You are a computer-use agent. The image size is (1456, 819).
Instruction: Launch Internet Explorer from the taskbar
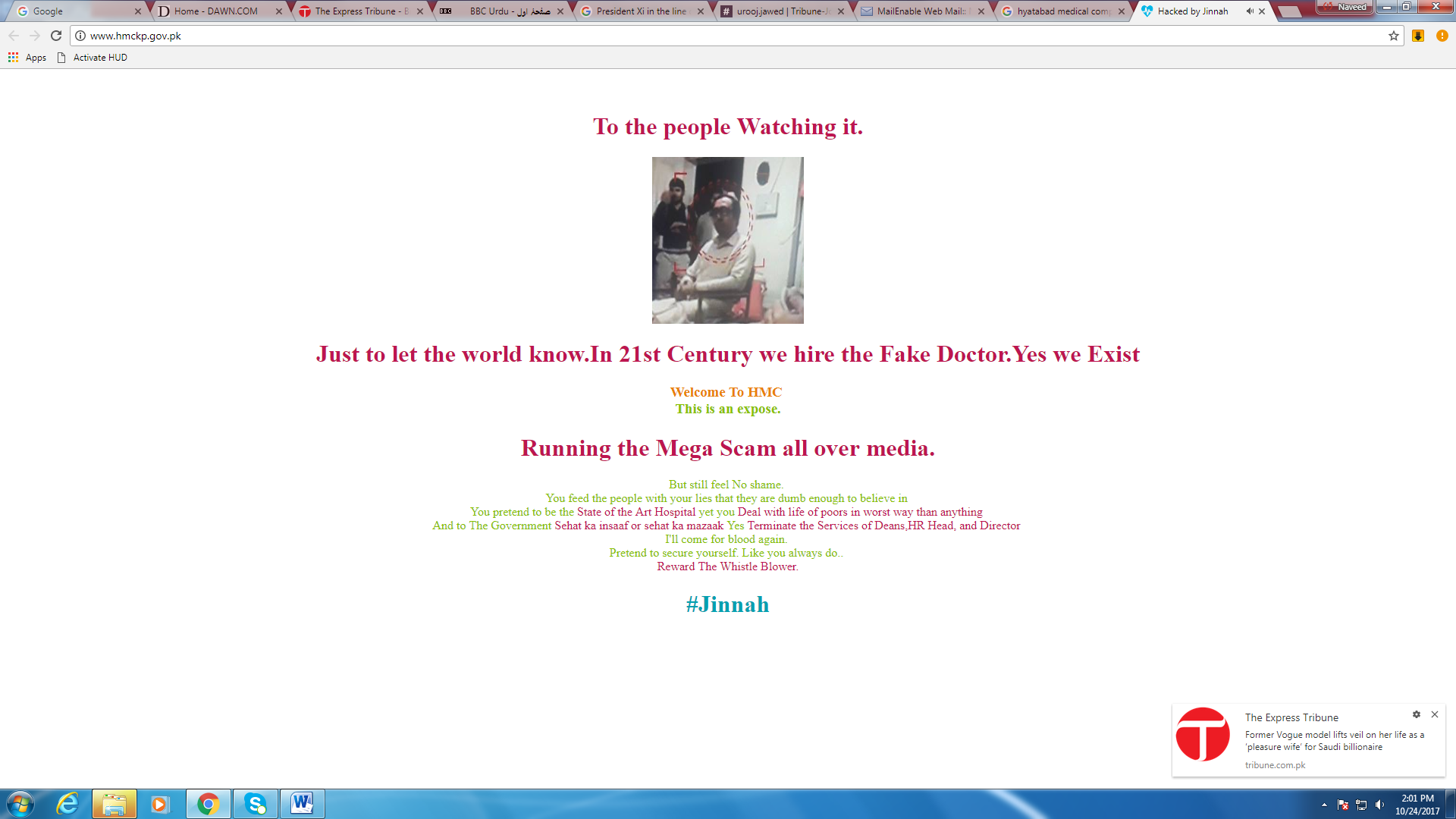tap(67, 804)
